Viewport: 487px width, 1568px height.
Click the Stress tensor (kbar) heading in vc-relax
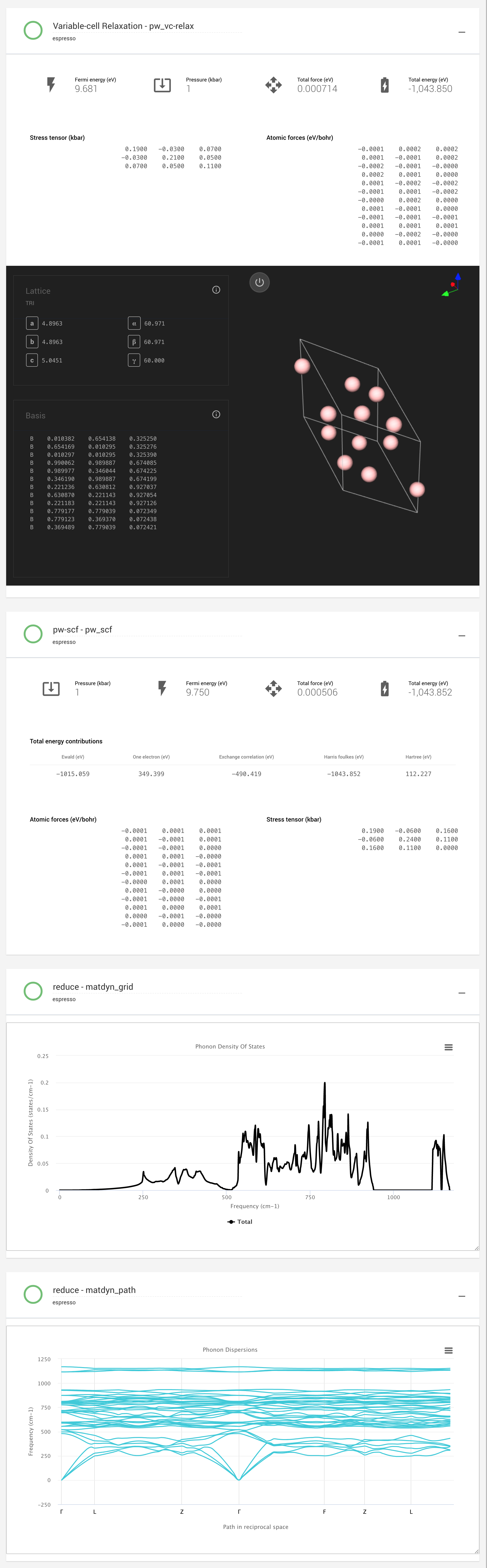(57, 138)
